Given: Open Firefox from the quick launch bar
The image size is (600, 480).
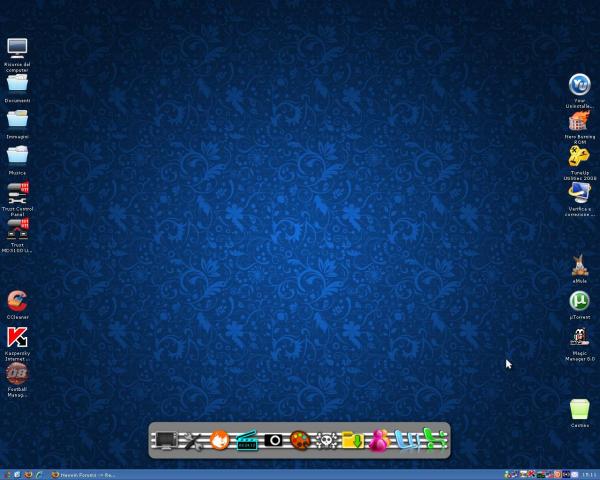Looking at the screenshot, I should tap(28, 475).
